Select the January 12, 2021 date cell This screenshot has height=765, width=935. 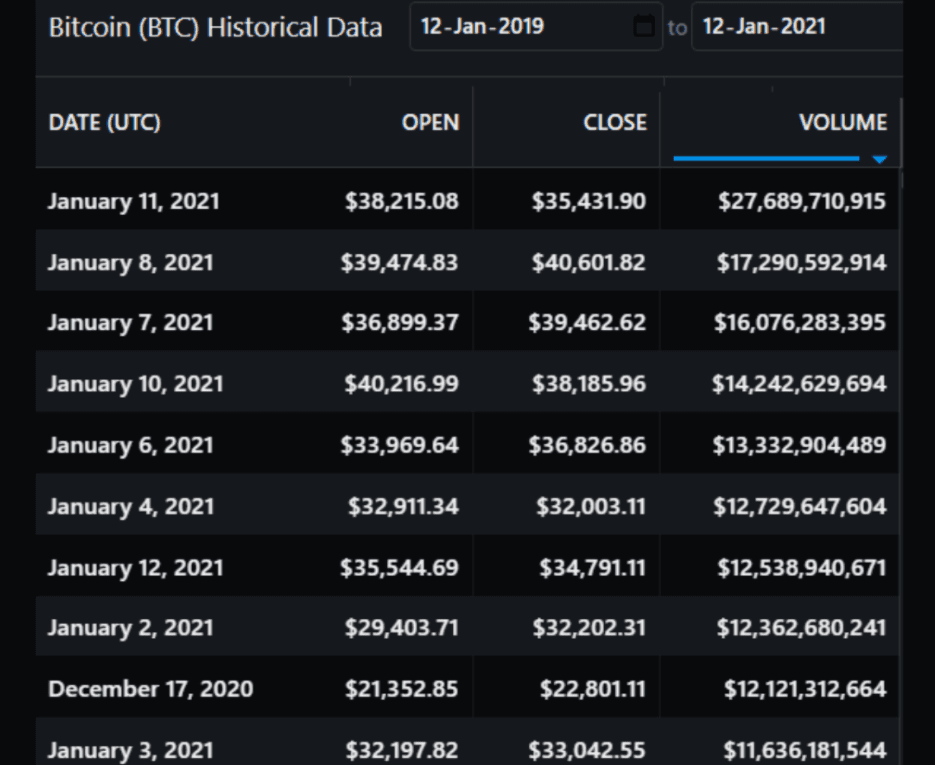(135, 567)
